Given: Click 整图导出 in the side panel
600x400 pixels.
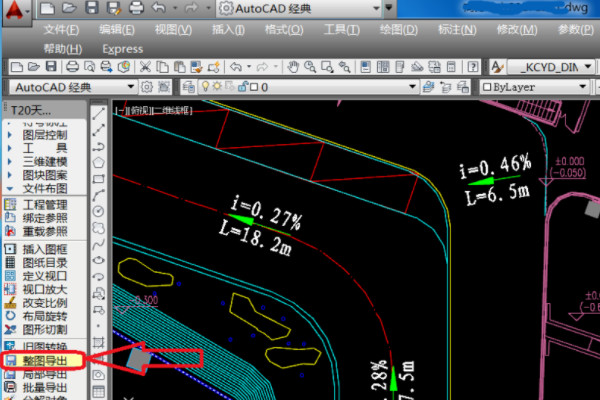Looking at the screenshot, I should click(45, 359).
